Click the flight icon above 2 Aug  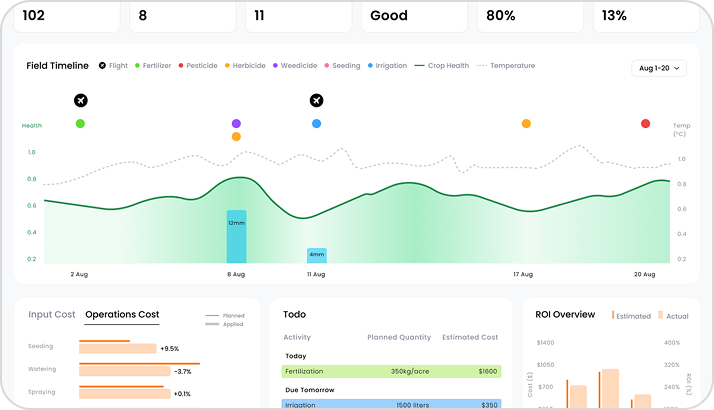pos(80,100)
